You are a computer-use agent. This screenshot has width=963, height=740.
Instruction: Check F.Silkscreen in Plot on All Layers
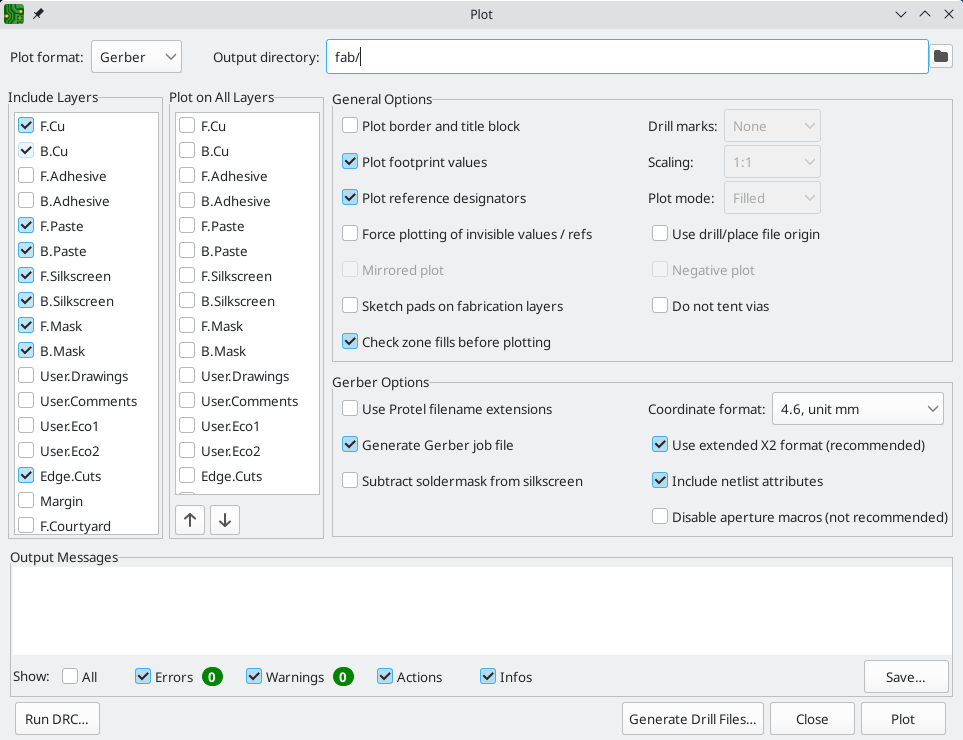[187, 276]
